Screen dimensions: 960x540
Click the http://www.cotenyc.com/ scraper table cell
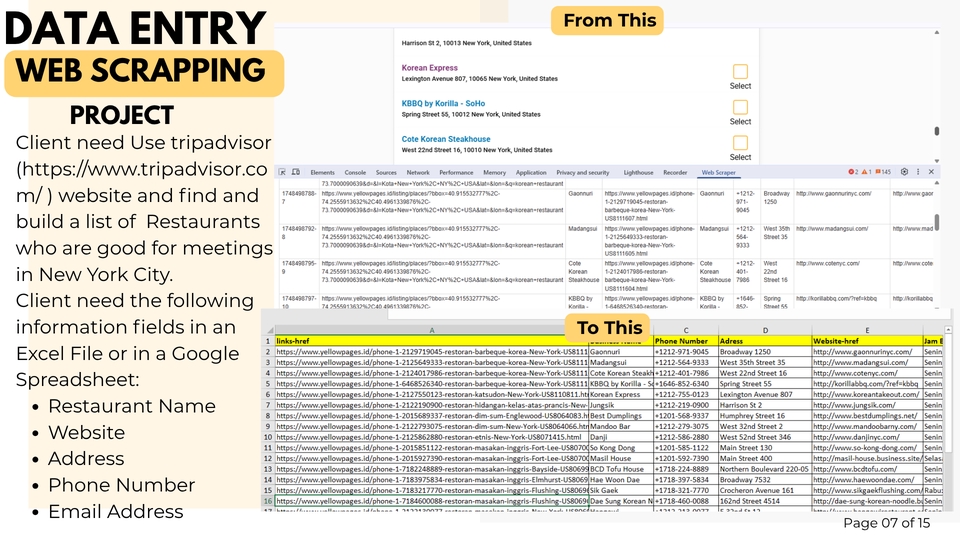coord(841,276)
